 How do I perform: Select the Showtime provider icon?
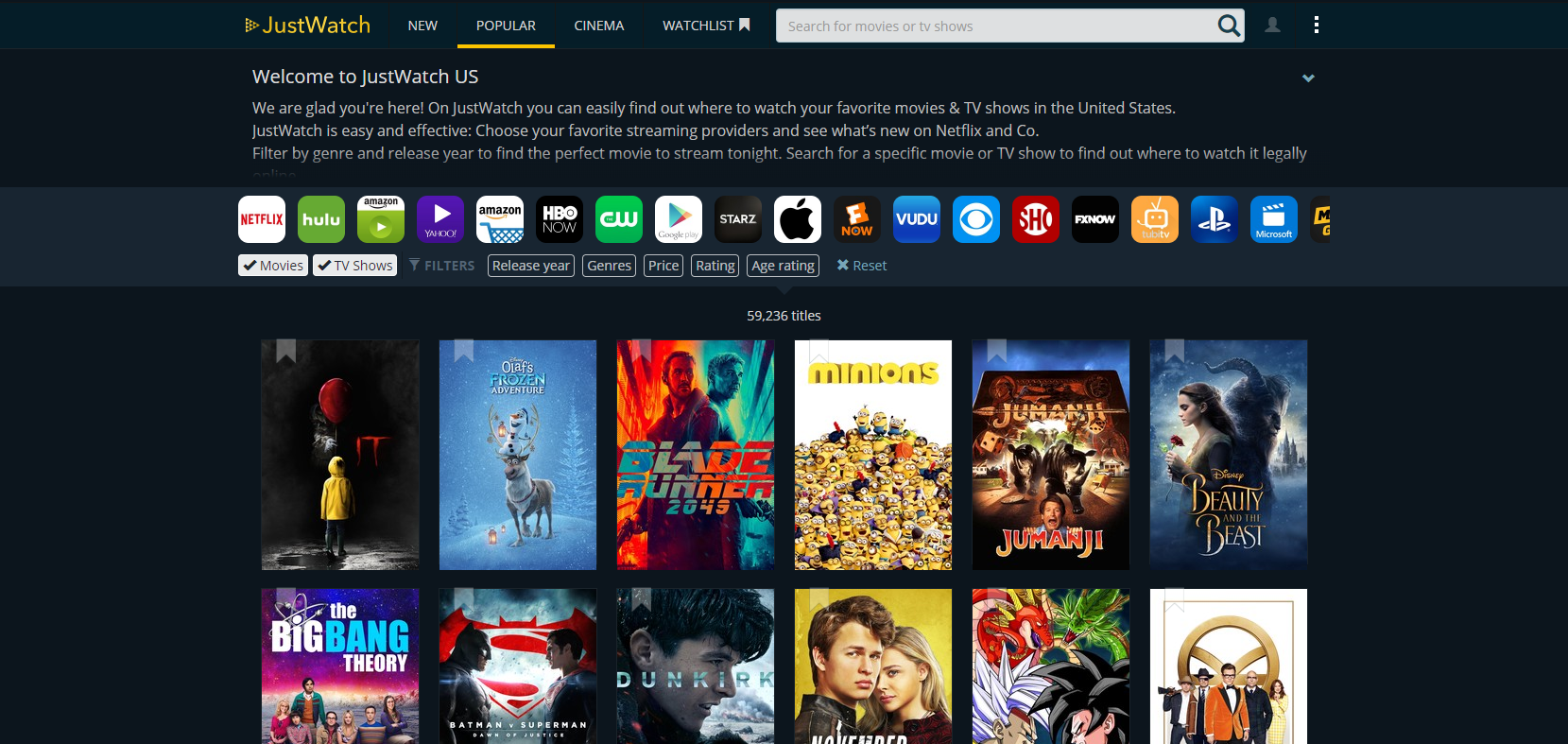coord(1036,219)
